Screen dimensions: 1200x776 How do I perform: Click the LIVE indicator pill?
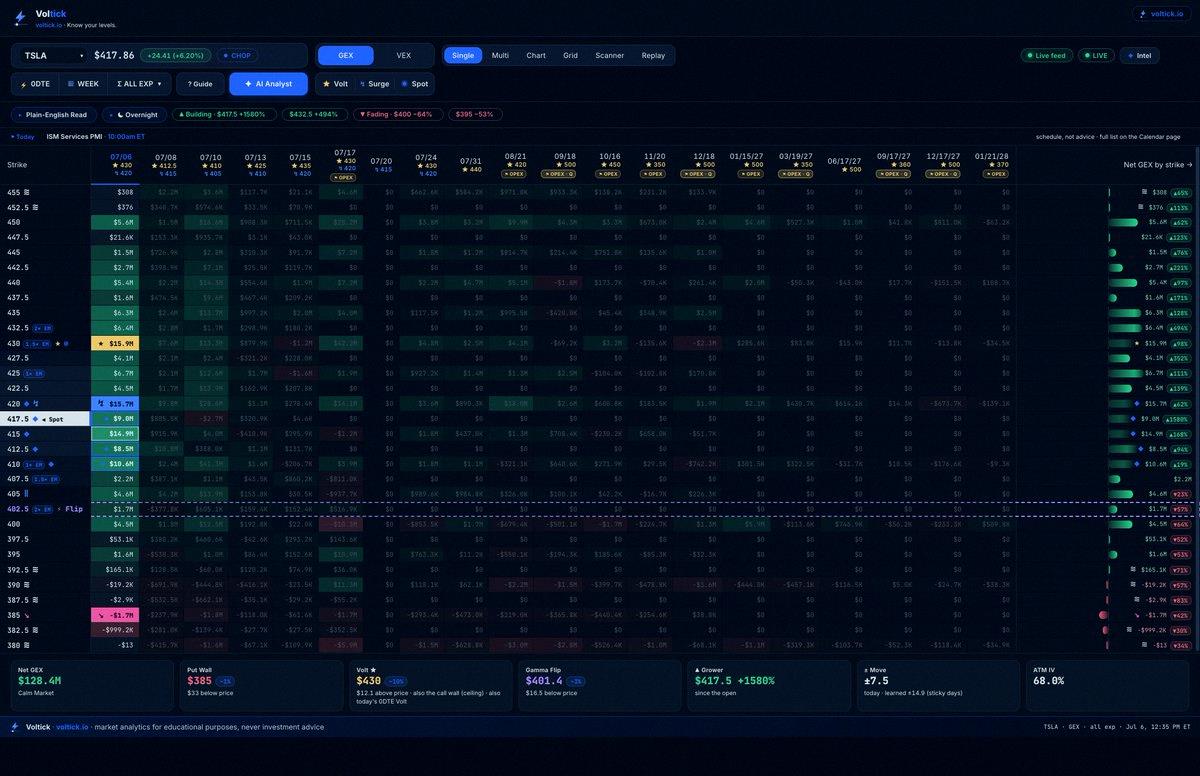tap(1096, 56)
